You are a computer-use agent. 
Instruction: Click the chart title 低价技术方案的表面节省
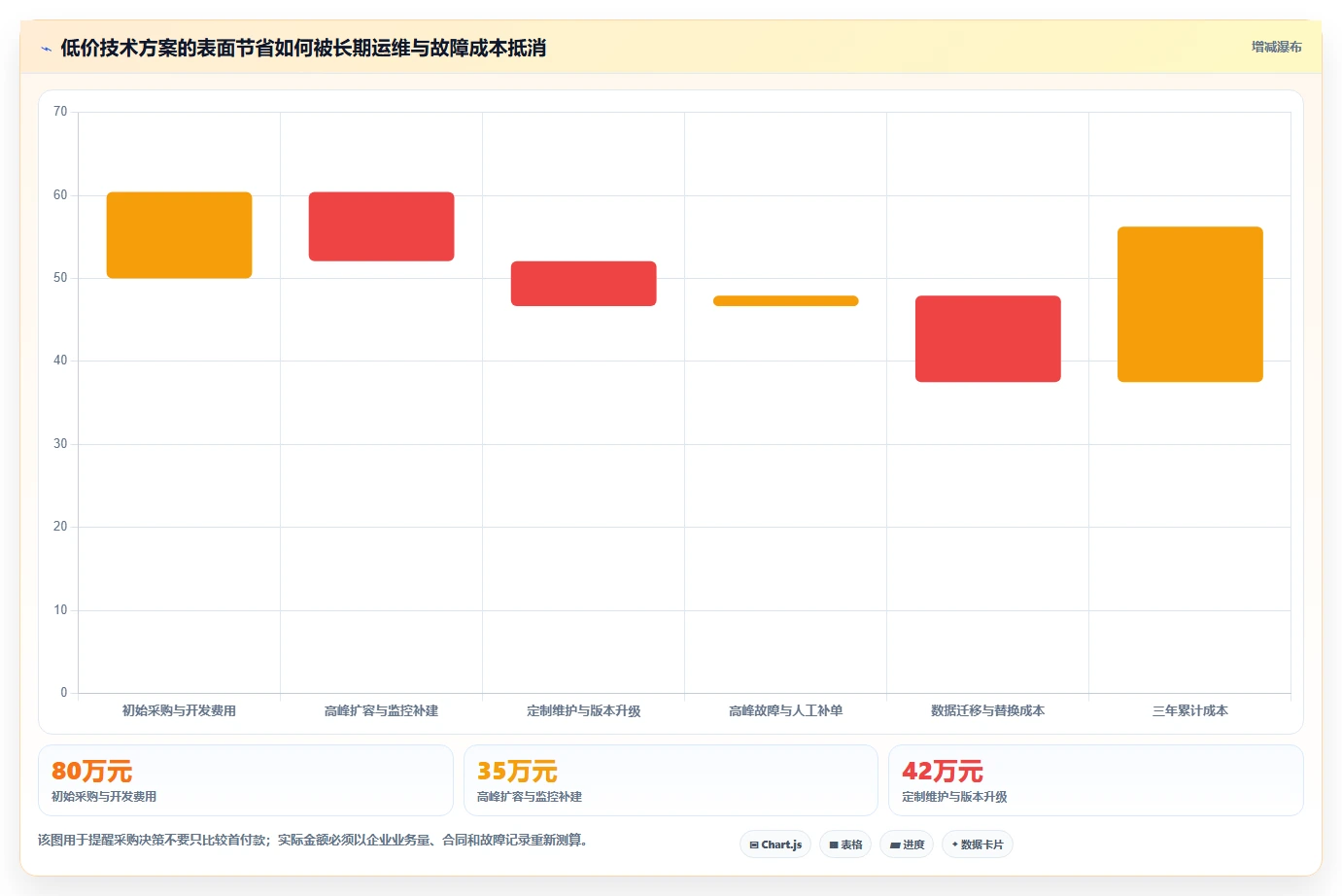click(167, 48)
